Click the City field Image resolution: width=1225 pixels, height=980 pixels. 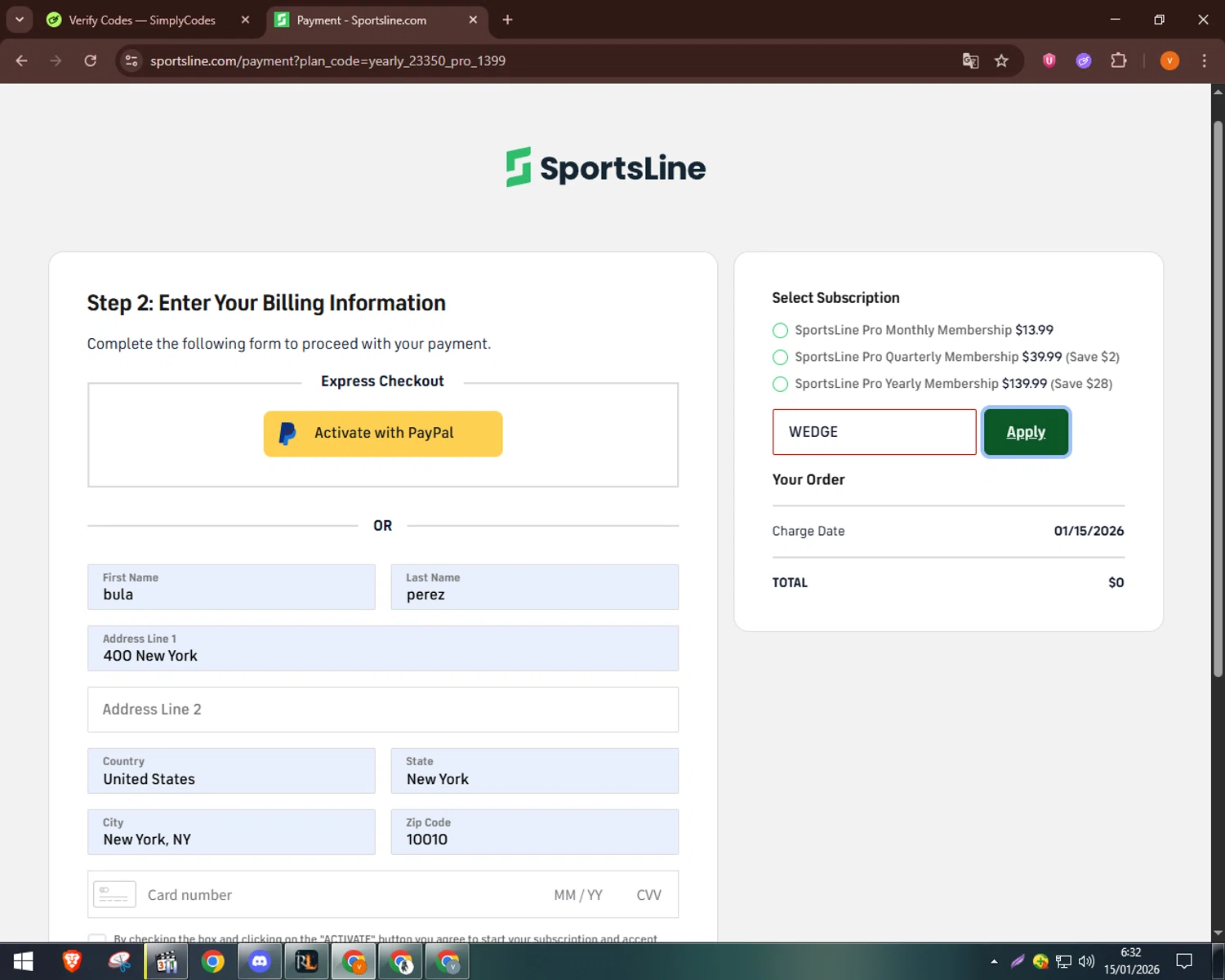[231, 832]
